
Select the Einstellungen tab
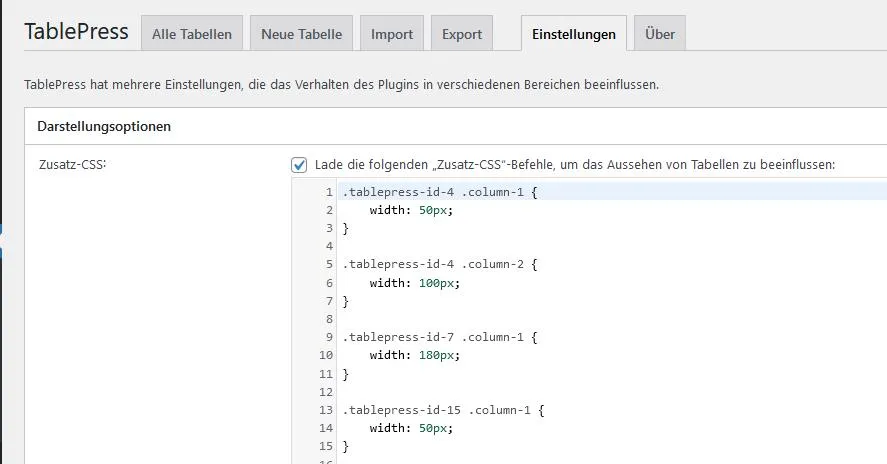[x=574, y=33]
